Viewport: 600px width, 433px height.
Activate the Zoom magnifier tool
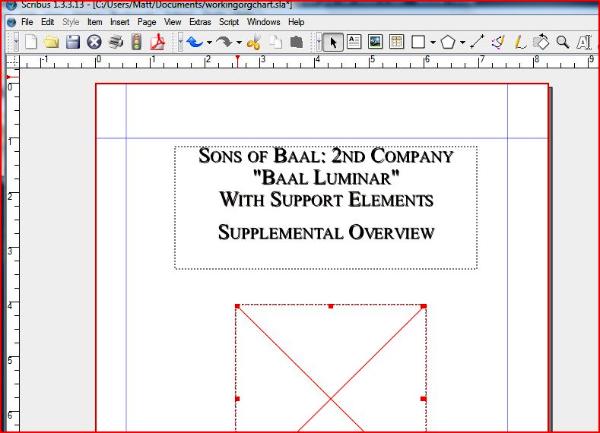pos(562,42)
